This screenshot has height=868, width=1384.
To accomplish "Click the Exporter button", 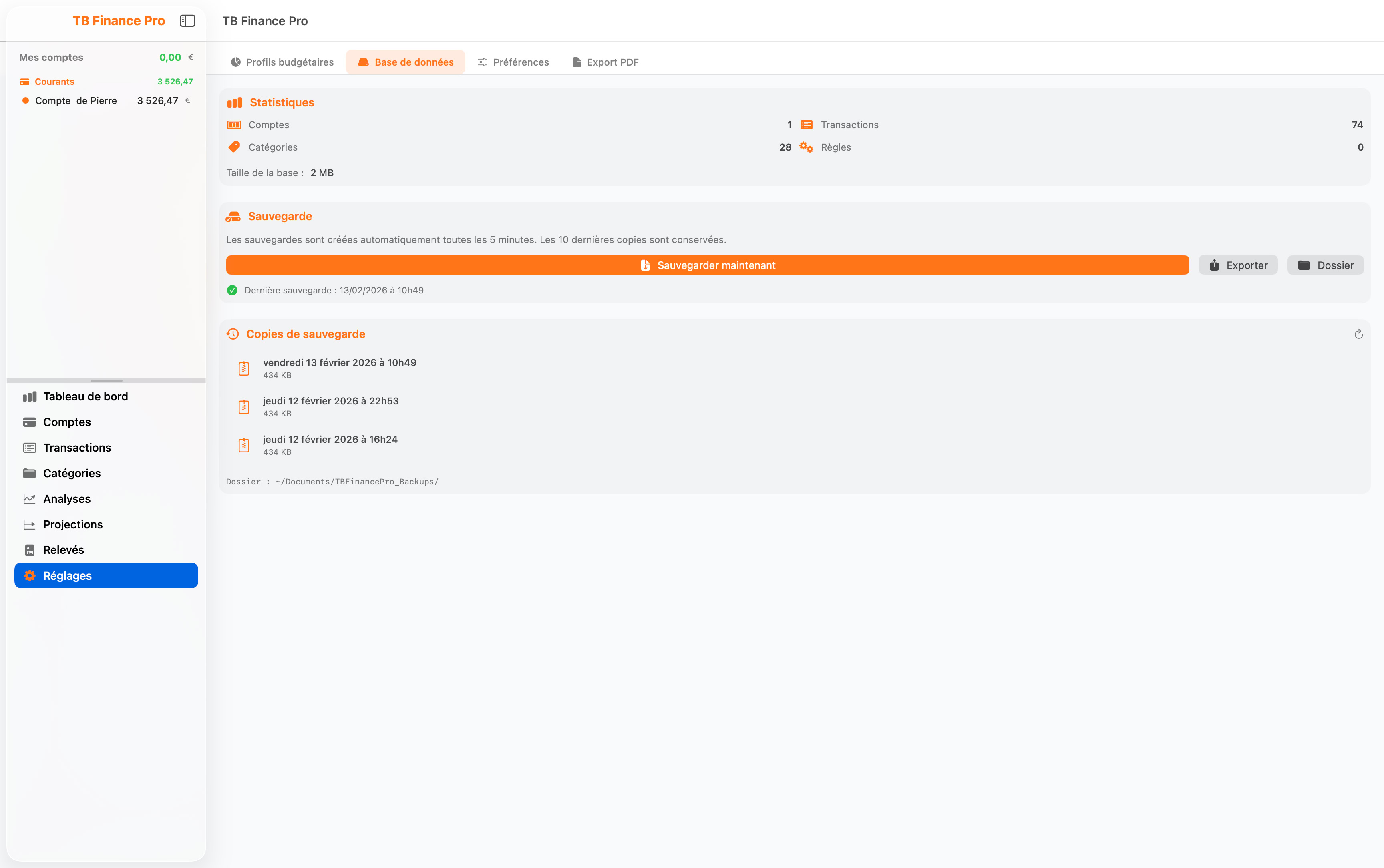I will click(1237, 265).
